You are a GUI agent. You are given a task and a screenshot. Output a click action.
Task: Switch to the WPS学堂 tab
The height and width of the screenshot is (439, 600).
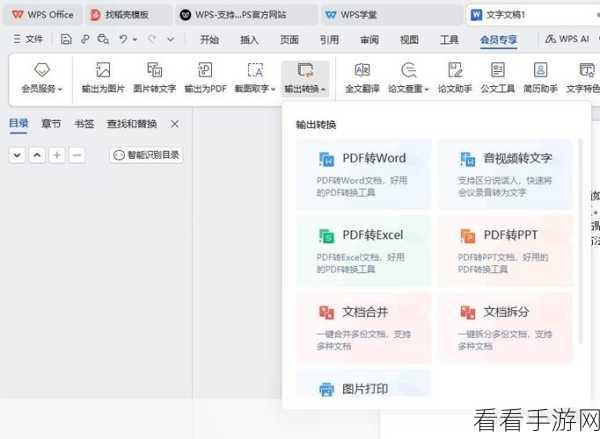[x=391, y=15]
